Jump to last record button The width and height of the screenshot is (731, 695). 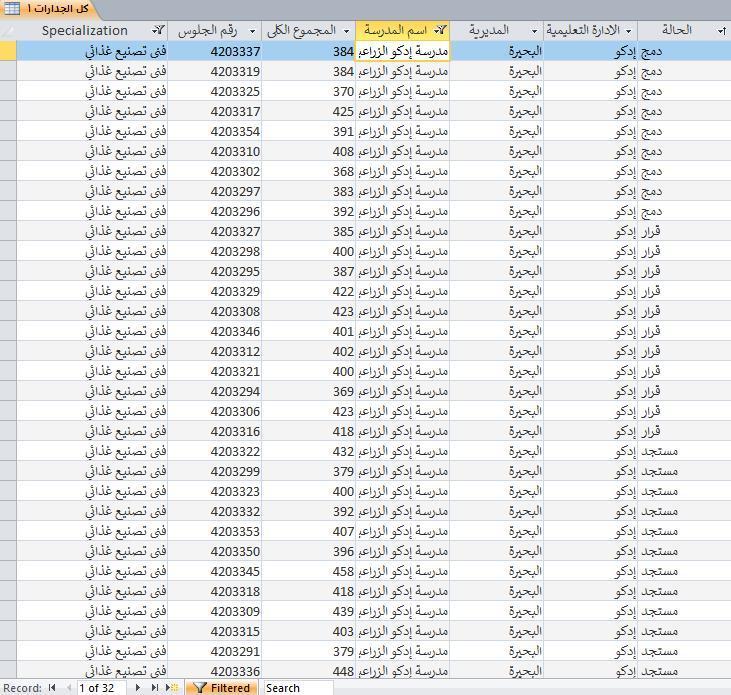point(154,688)
